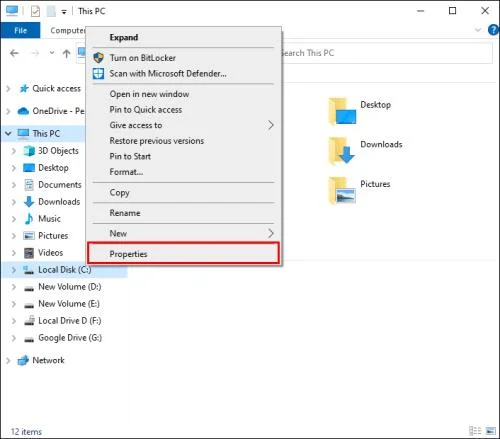Switch to large thumbnails view icon

(490, 431)
